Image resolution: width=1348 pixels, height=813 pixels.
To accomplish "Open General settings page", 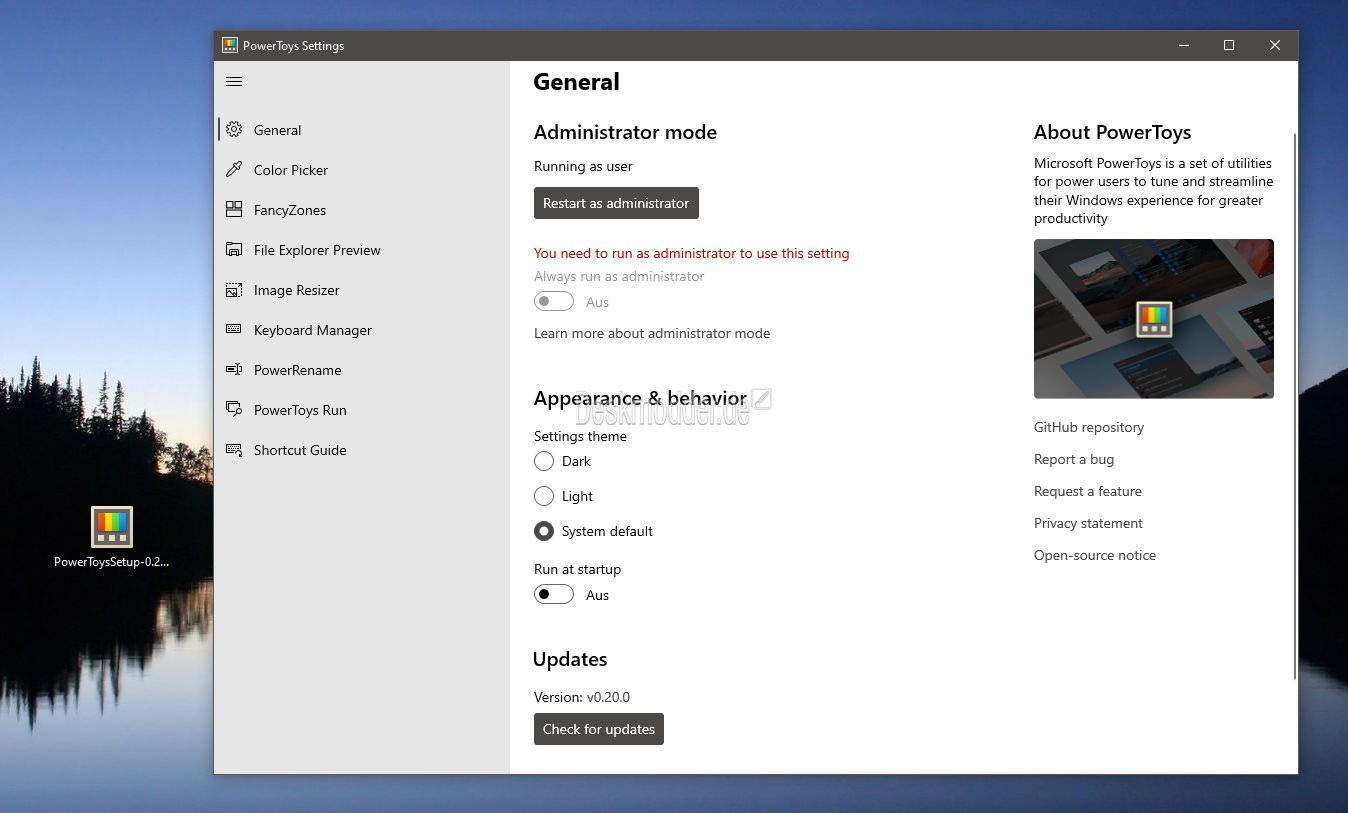I will (362, 130).
